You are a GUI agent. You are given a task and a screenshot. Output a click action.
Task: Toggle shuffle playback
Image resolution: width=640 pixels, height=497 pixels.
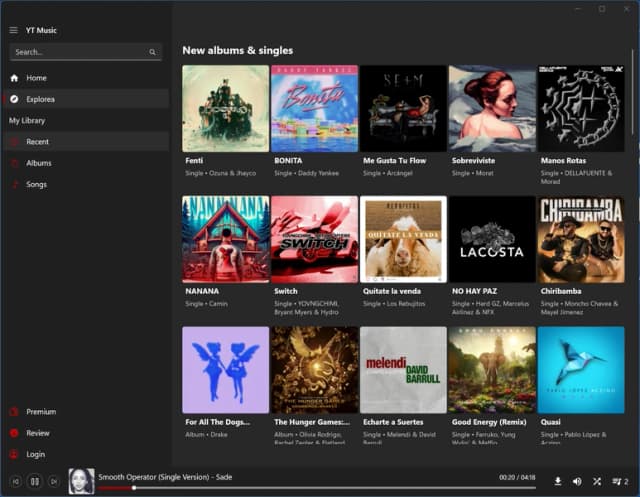click(597, 482)
